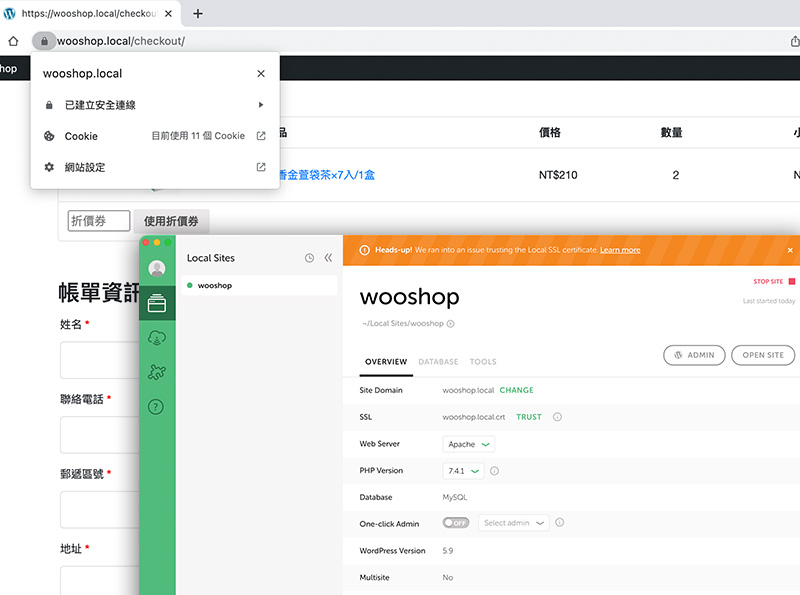Open Learn more link in orange banner
Image resolution: width=800 pixels, height=595 pixels.
tap(620, 250)
